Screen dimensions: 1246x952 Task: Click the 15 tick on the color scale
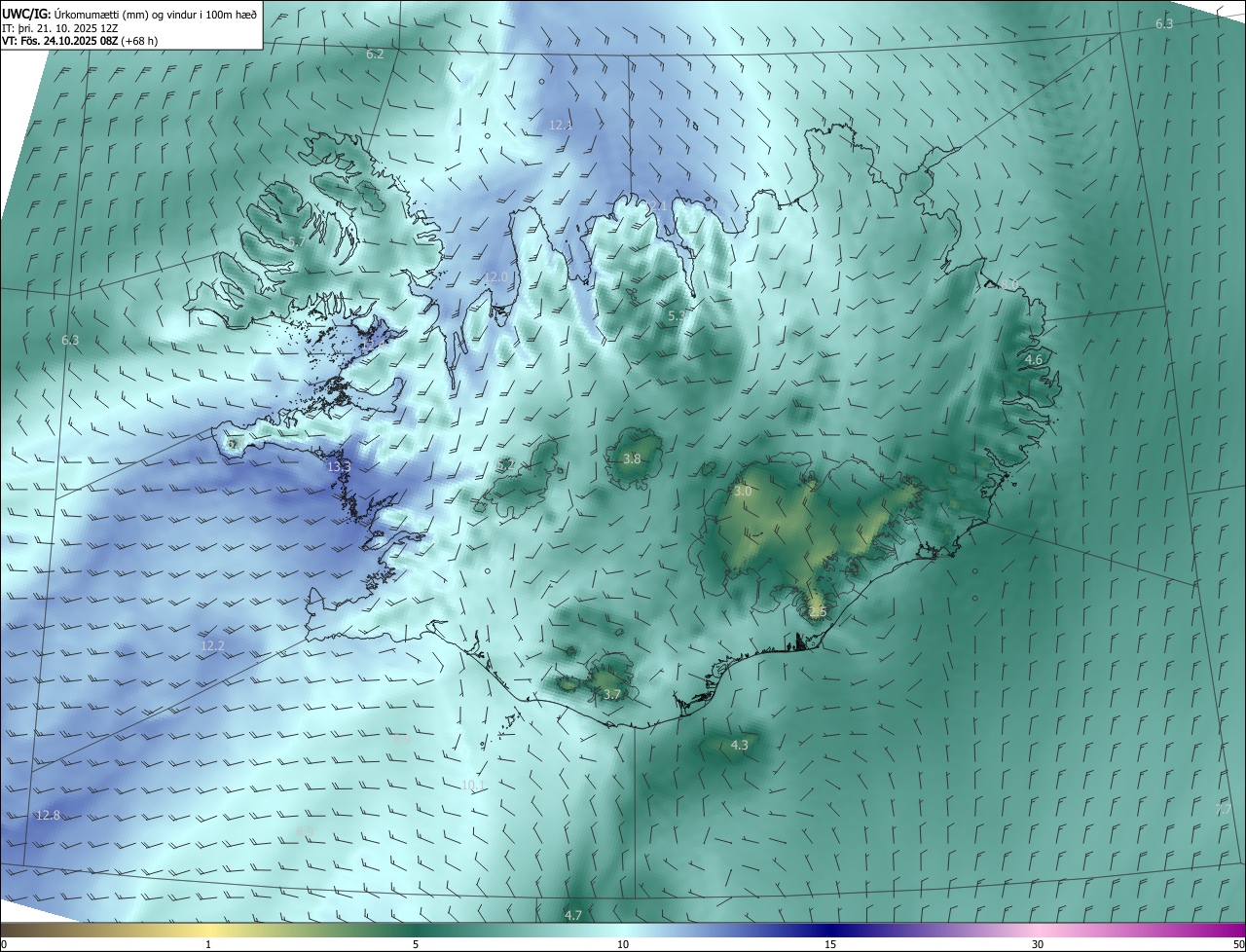coord(830,944)
